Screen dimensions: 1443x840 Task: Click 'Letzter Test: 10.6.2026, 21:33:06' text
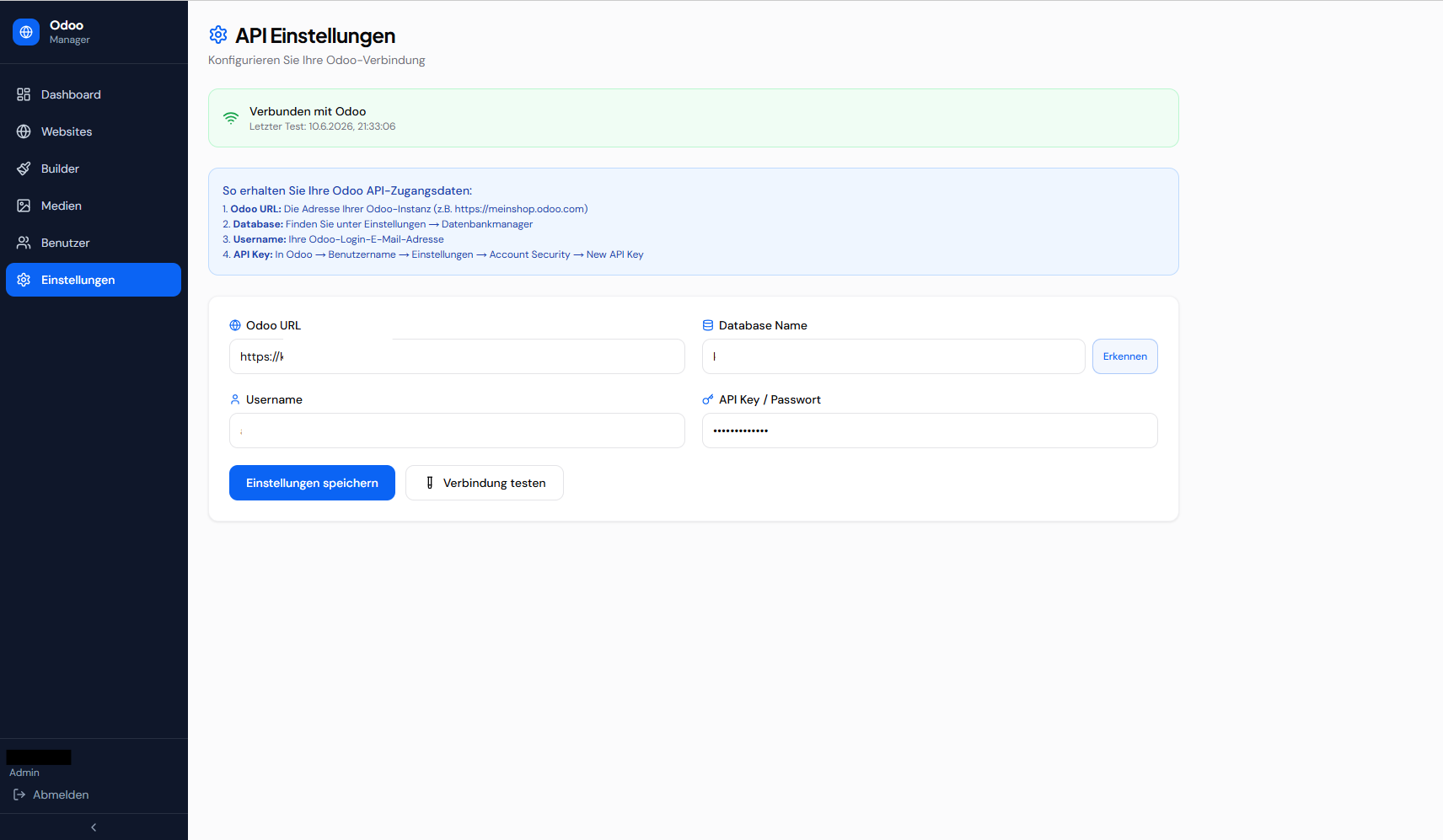[x=322, y=126]
